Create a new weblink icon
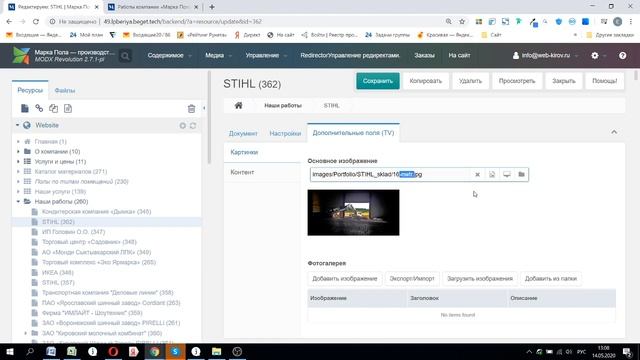This screenshot has width=640, height=360. pos(39,108)
